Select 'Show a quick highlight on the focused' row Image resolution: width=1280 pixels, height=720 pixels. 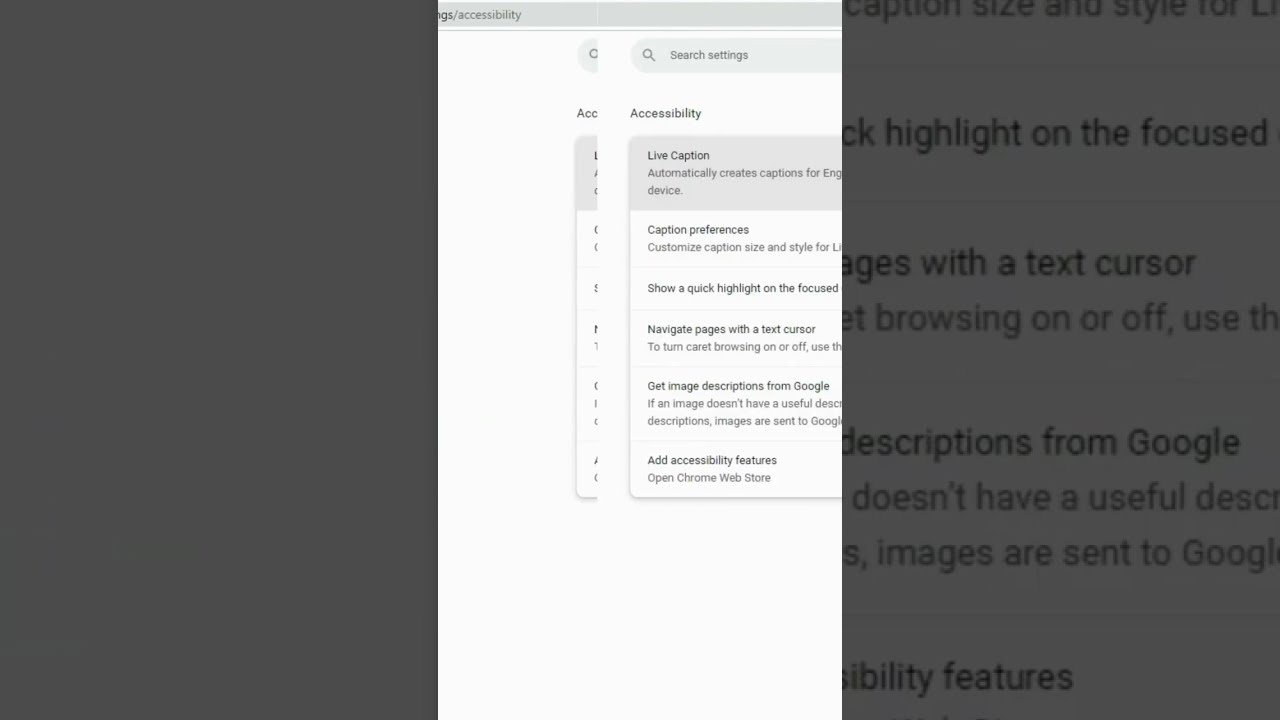coord(736,288)
